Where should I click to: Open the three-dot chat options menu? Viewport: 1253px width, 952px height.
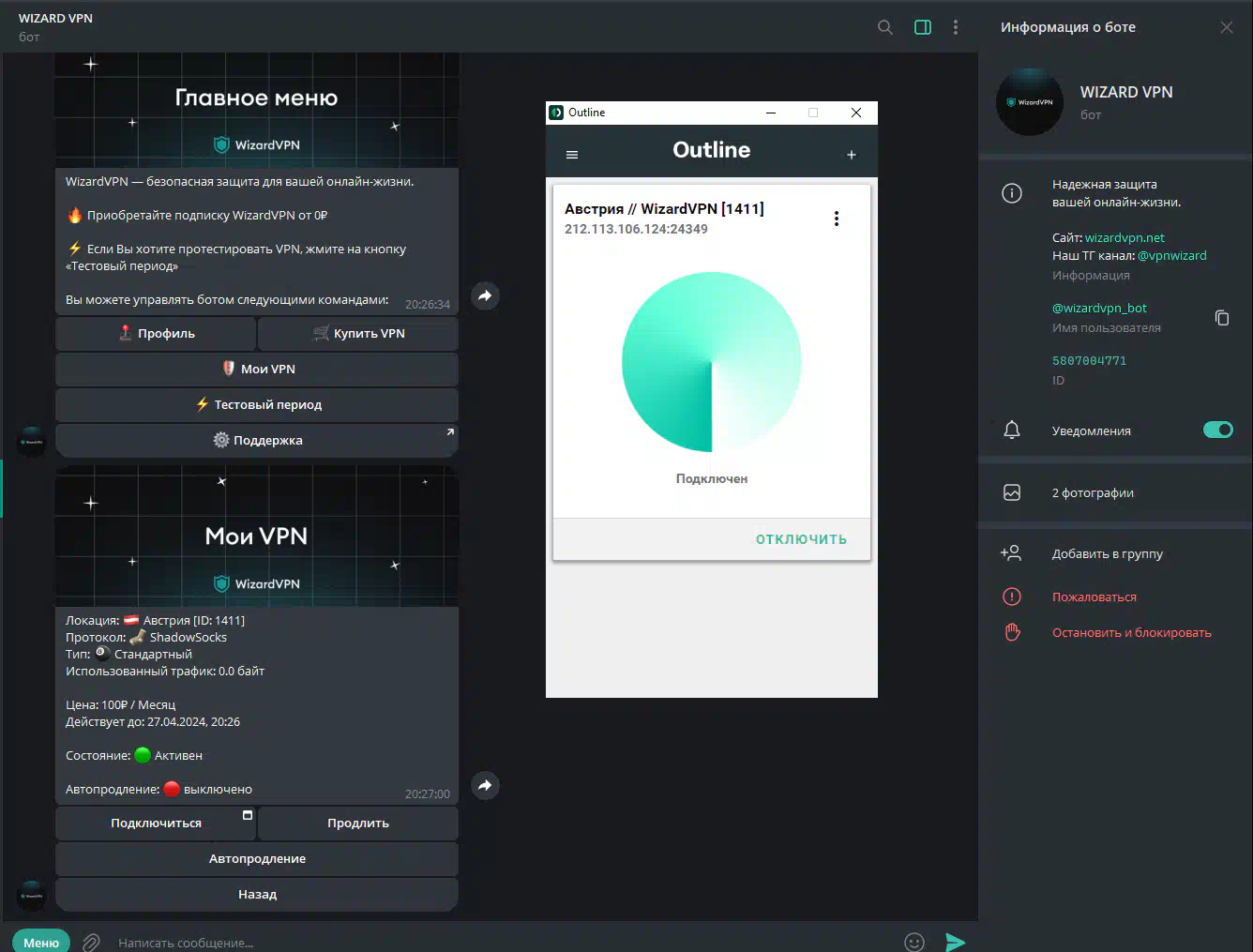point(956,27)
